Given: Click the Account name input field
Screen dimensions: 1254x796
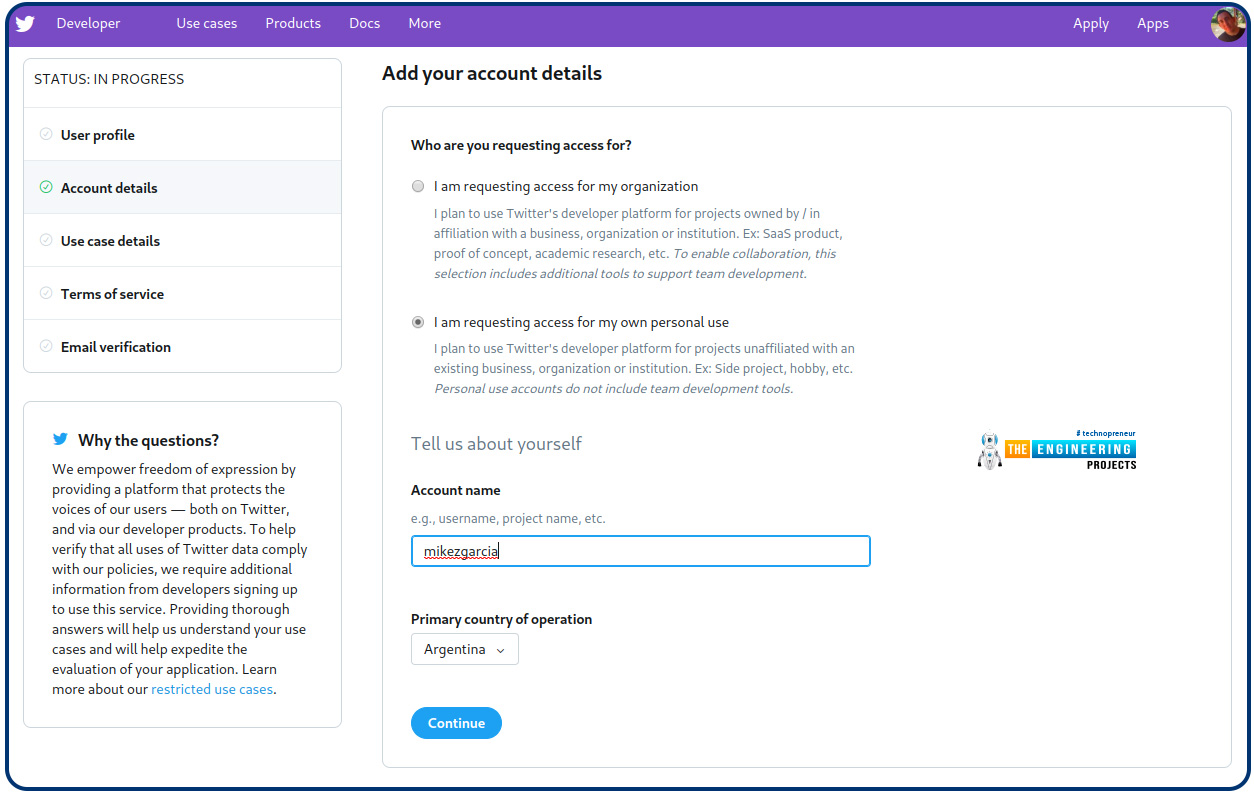Looking at the screenshot, I should [x=641, y=551].
